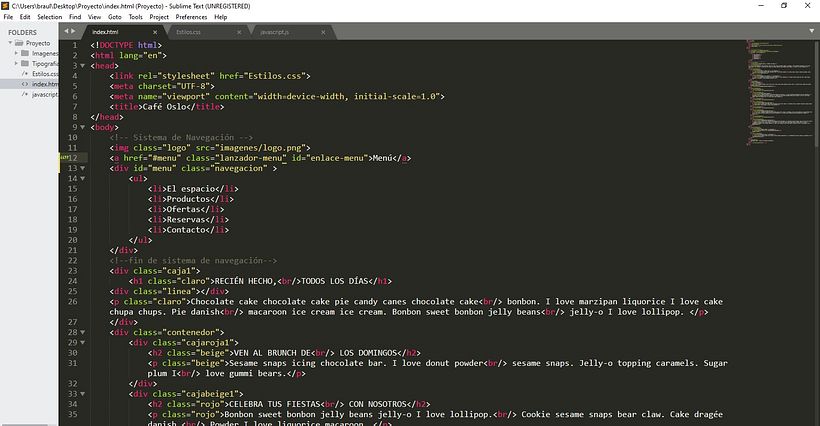820x426 pixels.
Task: Click the Estilos.css file type icon
Action: pos(25,74)
